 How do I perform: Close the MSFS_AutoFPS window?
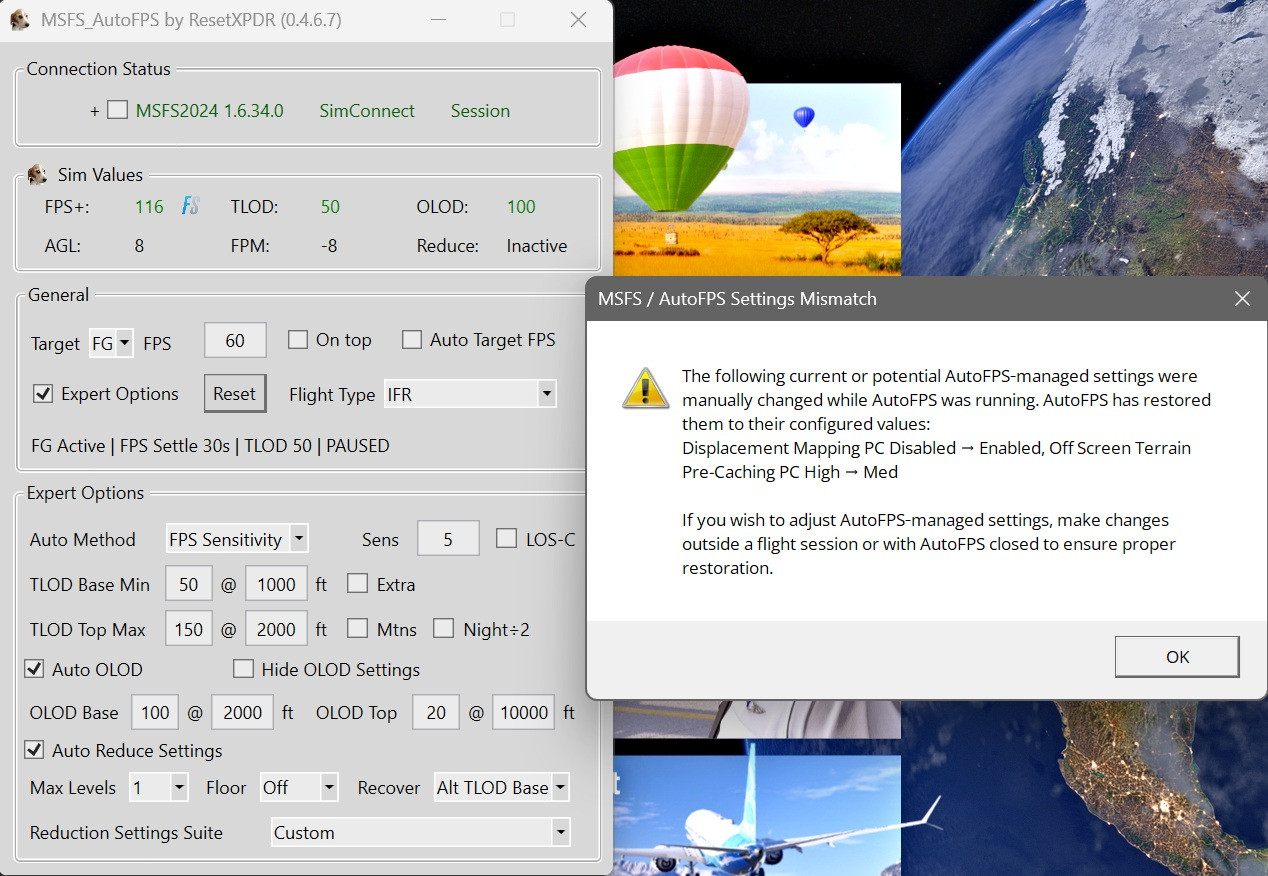click(x=578, y=20)
